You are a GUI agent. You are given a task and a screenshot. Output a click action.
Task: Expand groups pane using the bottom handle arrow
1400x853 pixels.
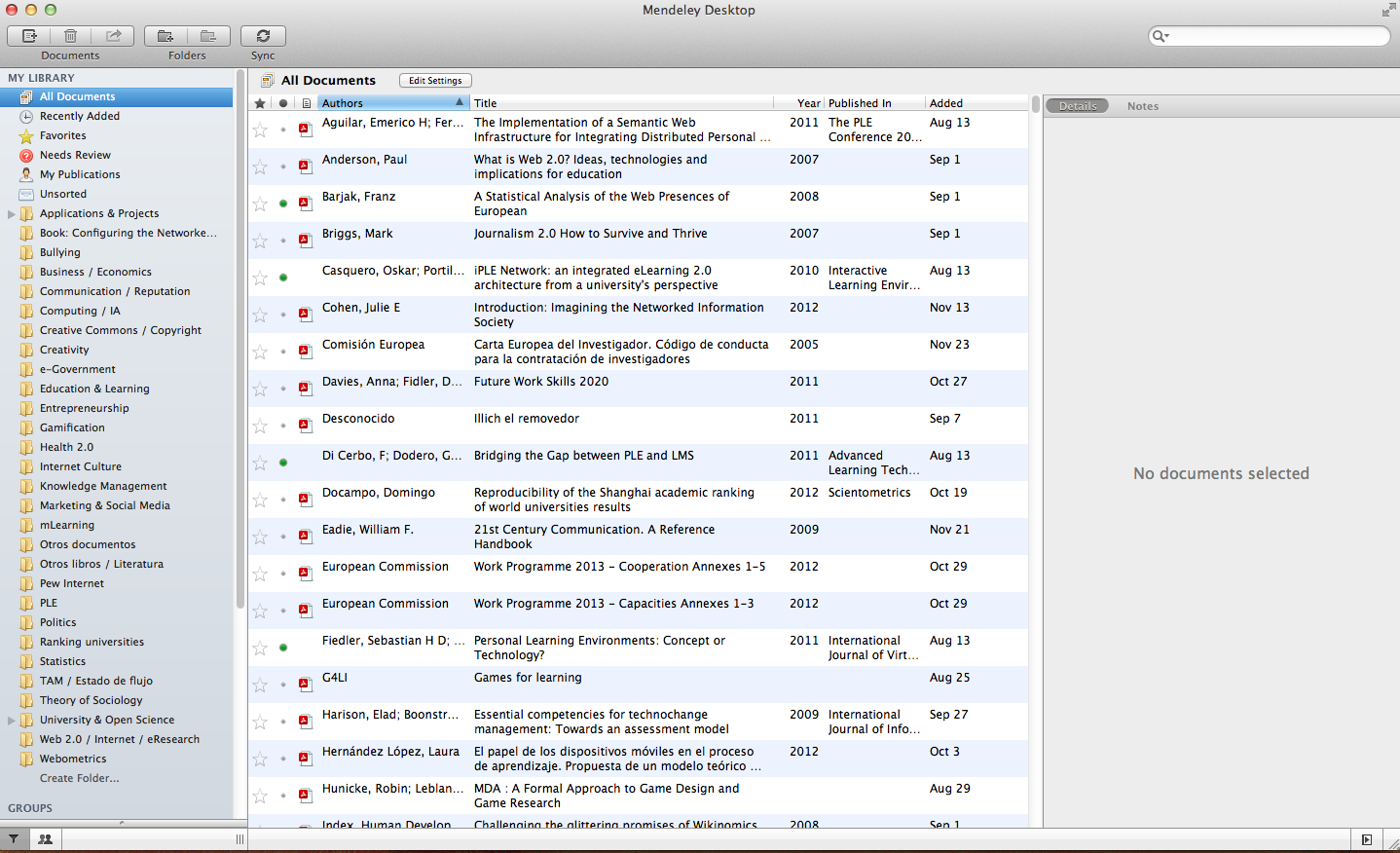122,823
